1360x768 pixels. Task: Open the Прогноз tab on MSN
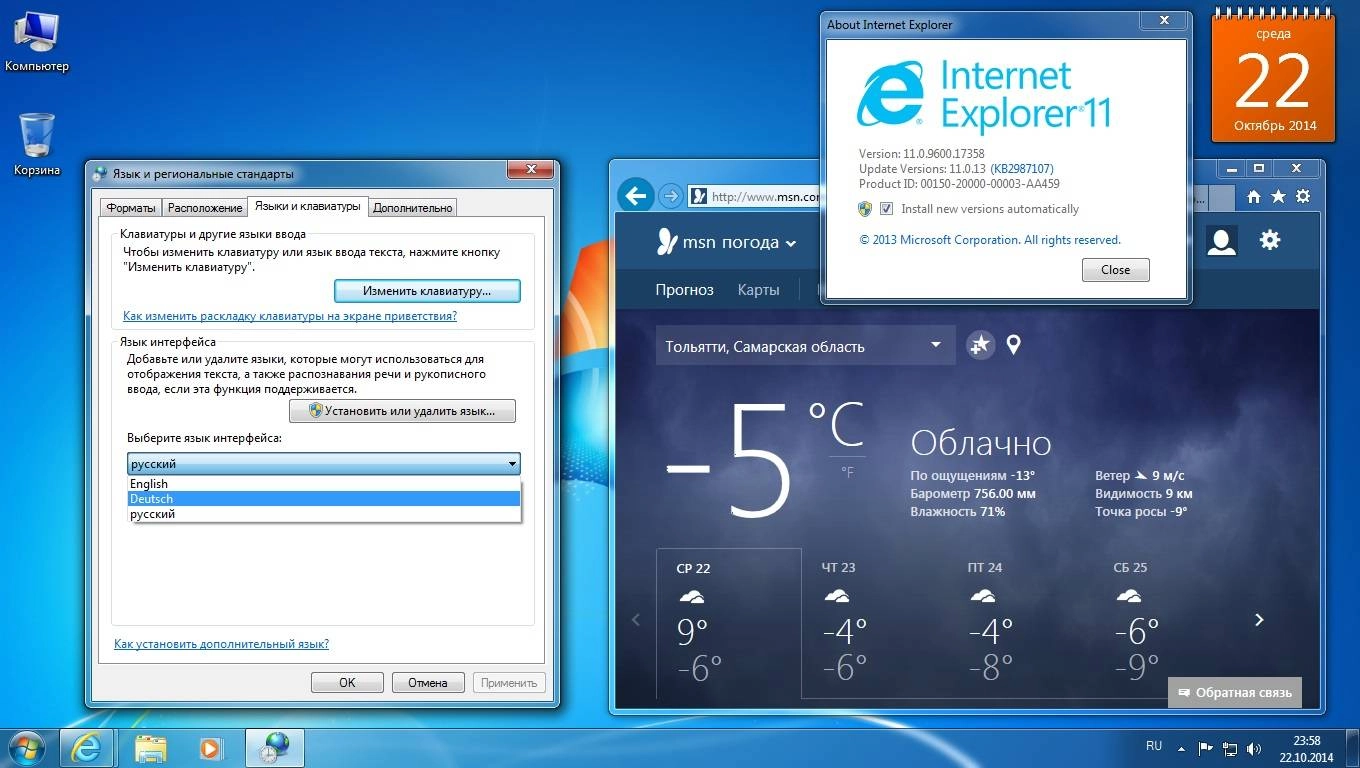coord(685,290)
